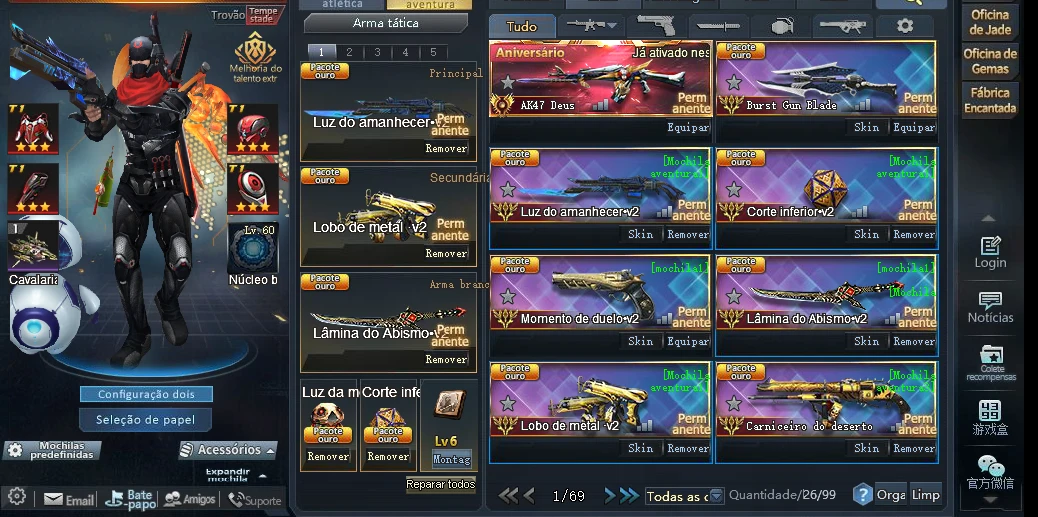1038x517 pixels.
Task: Click the settings gear icon at bottom left
Action: pyautogui.click(x=17, y=498)
